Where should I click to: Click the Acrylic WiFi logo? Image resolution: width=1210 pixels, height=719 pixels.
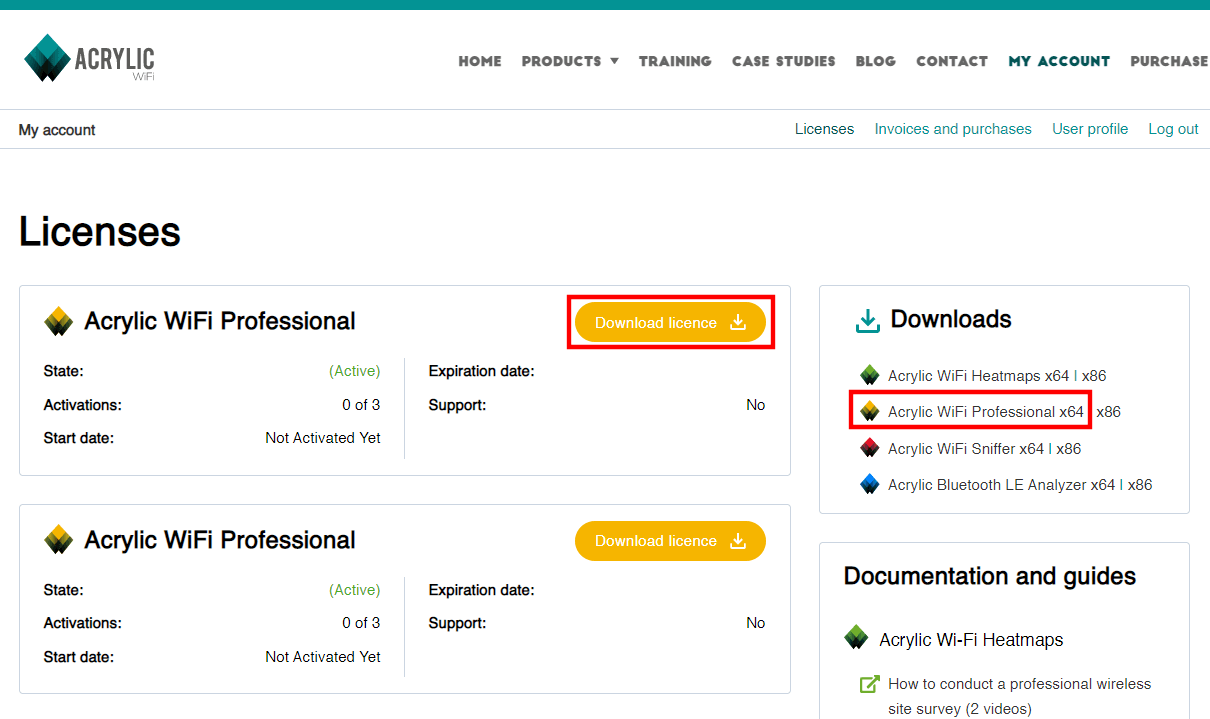click(89, 58)
